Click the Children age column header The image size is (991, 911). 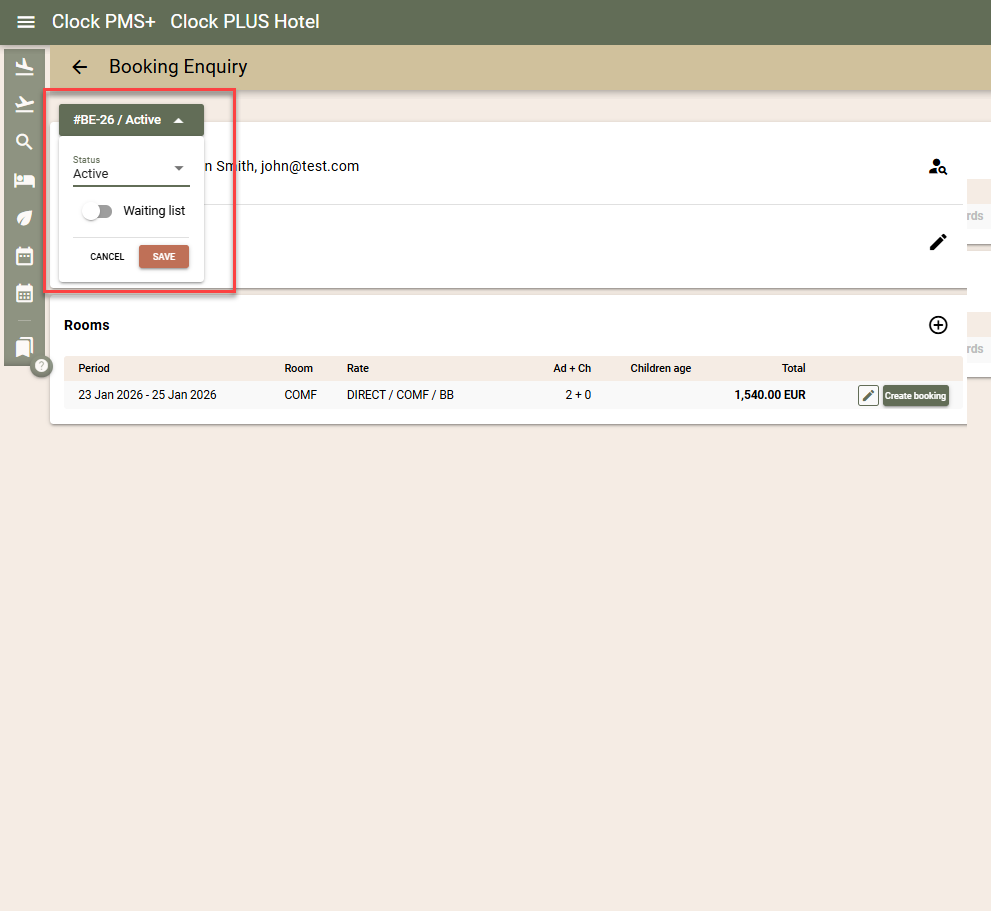coord(660,369)
